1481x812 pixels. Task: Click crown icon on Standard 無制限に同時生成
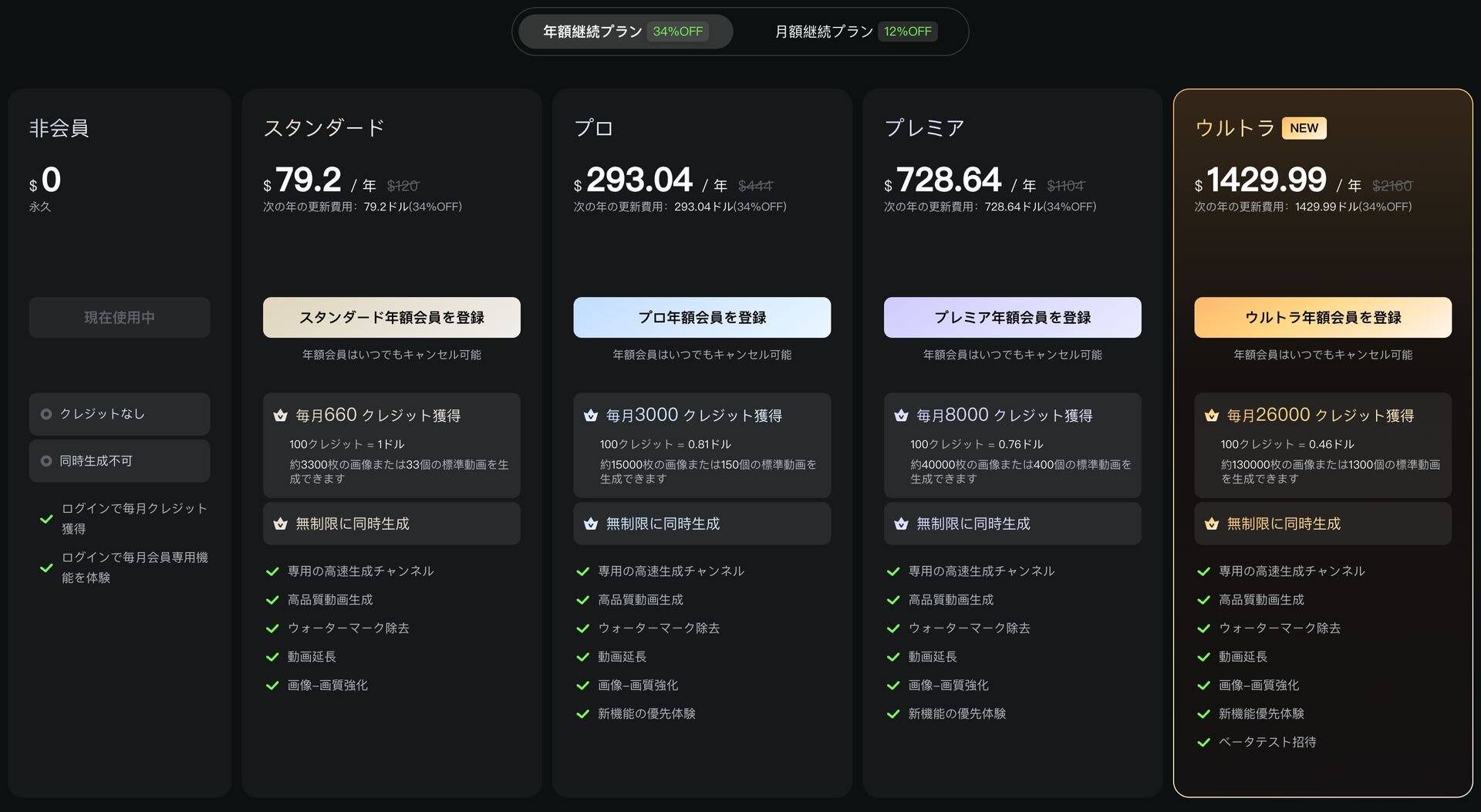280,524
